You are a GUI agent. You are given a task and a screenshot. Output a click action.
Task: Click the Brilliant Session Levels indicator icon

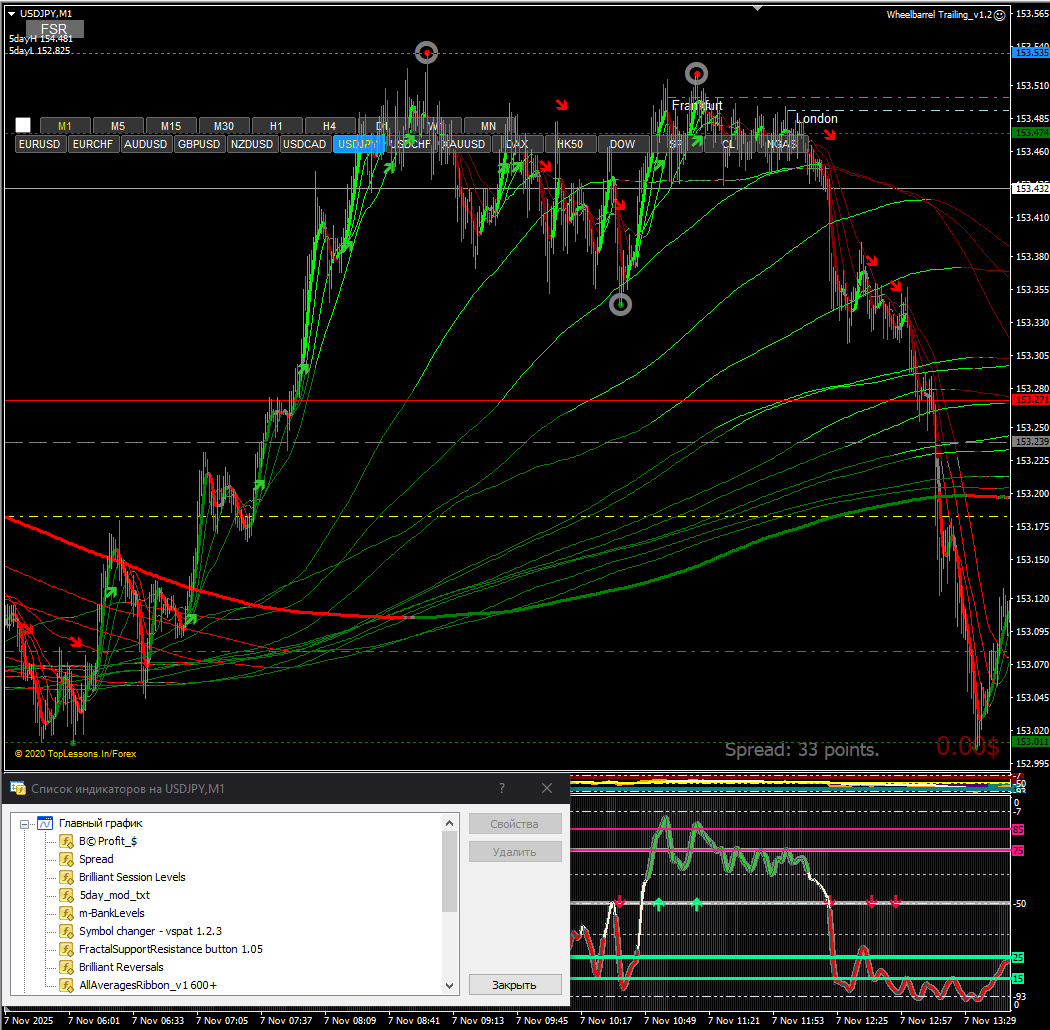[x=66, y=877]
